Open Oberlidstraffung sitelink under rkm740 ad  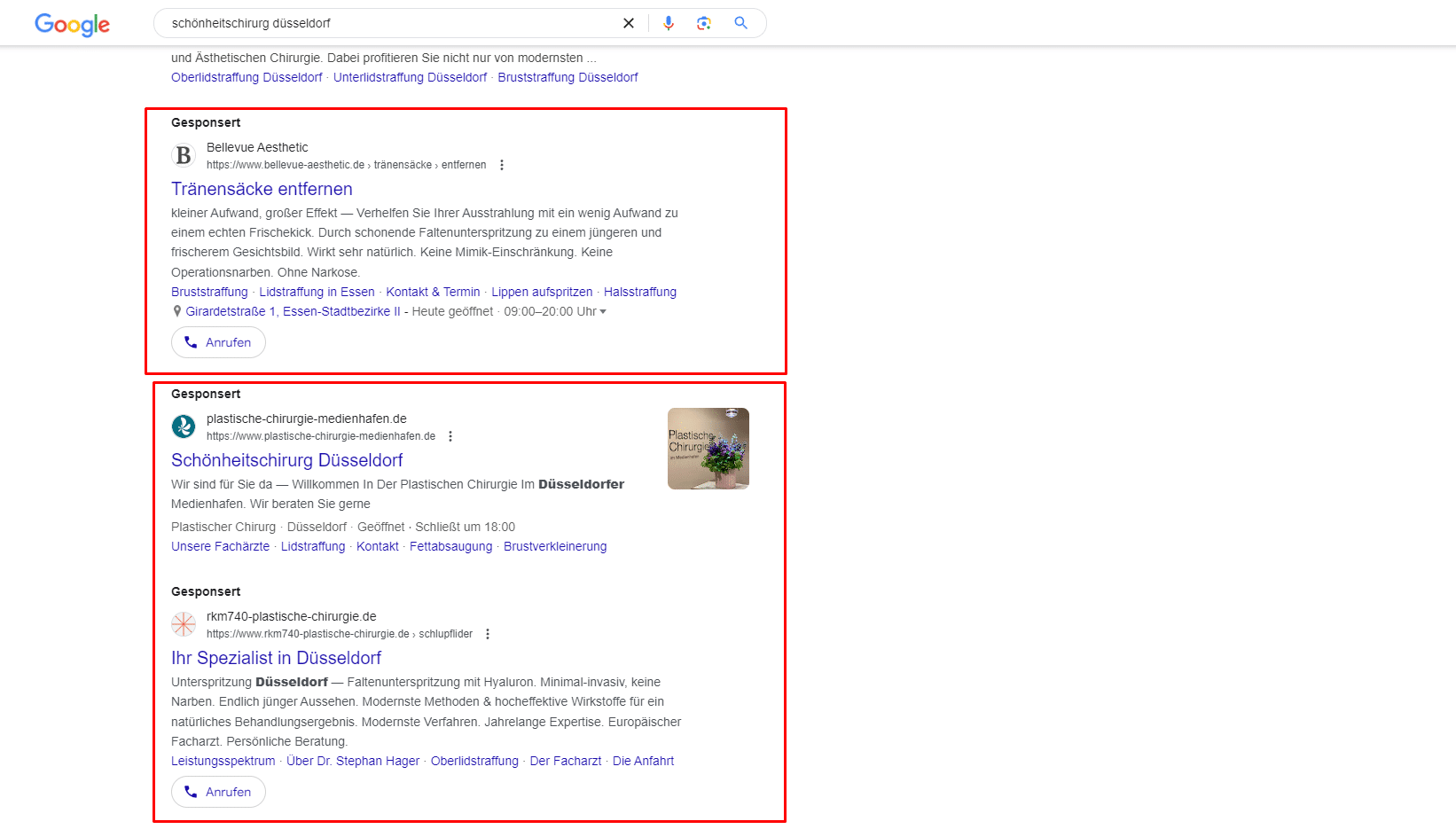474,761
